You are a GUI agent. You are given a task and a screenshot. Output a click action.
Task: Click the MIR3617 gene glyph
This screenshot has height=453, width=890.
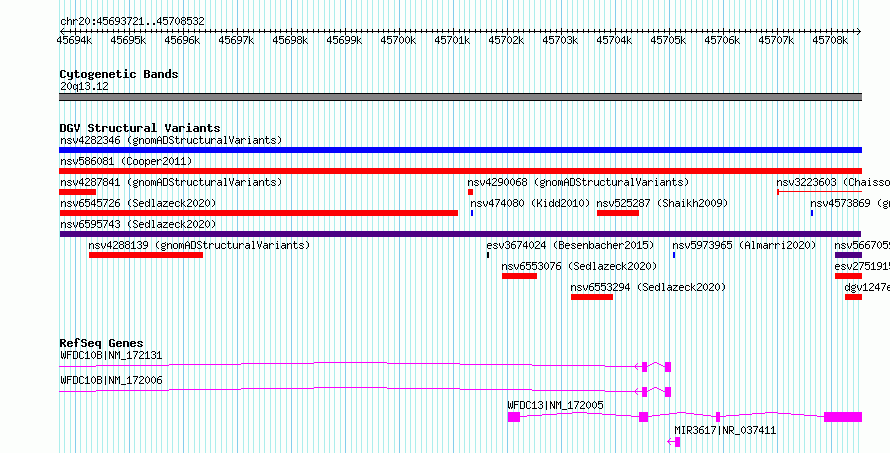[674, 442]
